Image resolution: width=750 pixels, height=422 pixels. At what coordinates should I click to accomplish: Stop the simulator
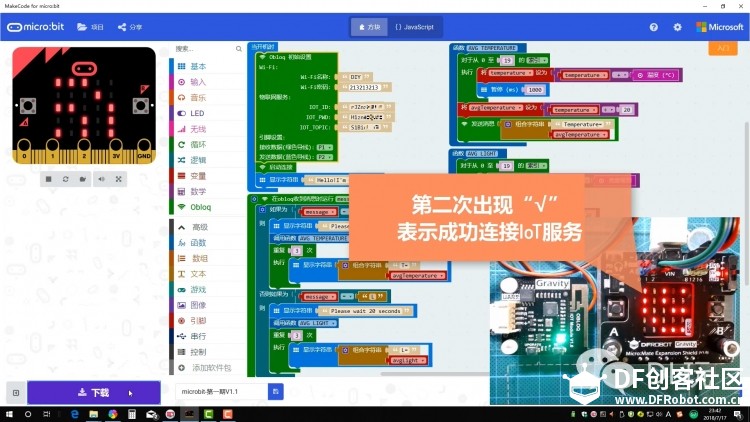[48, 179]
